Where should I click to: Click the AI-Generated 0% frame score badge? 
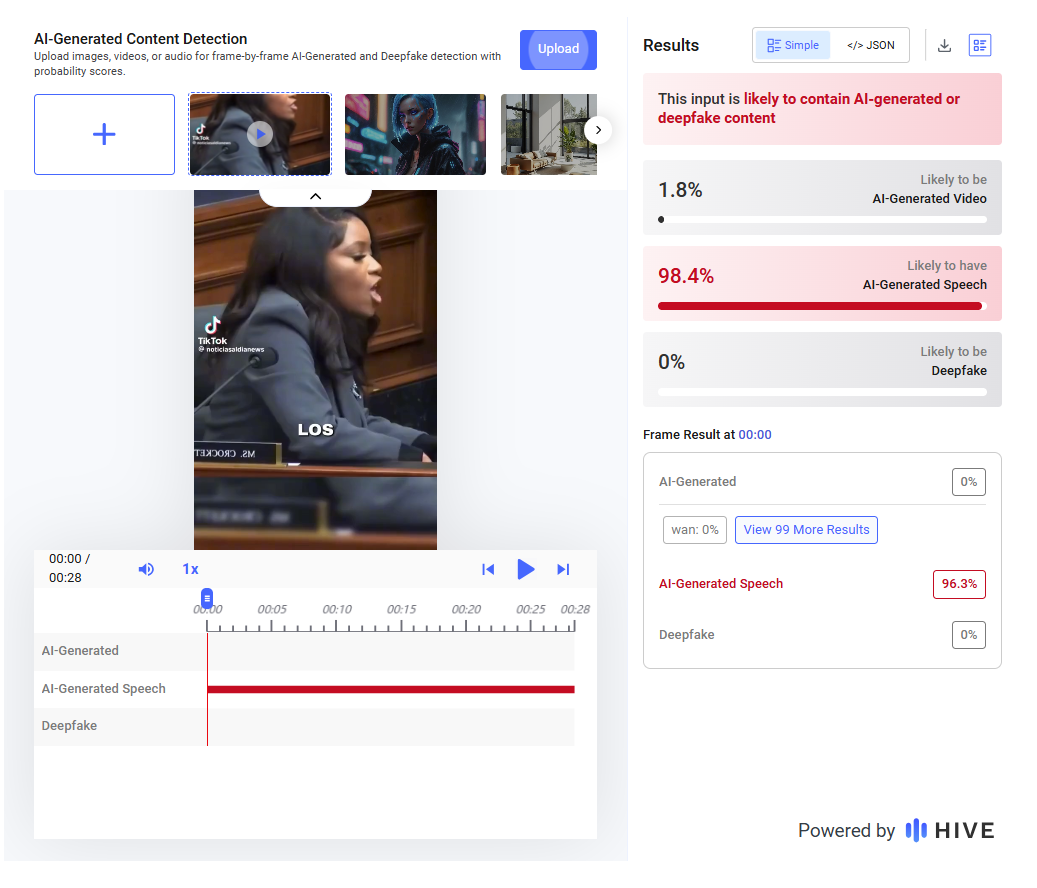pos(968,482)
